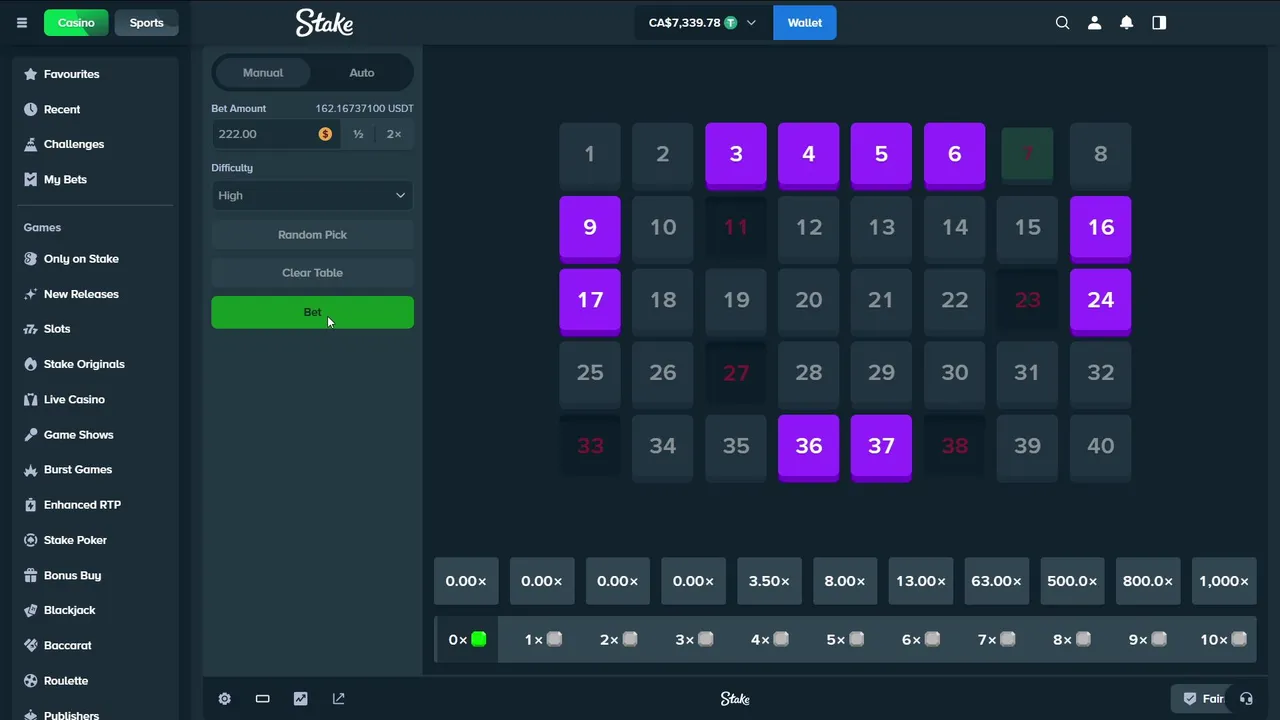Click the 10× hits indicator
The width and height of the screenshot is (1280, 720).
(x=1223, y=640)
